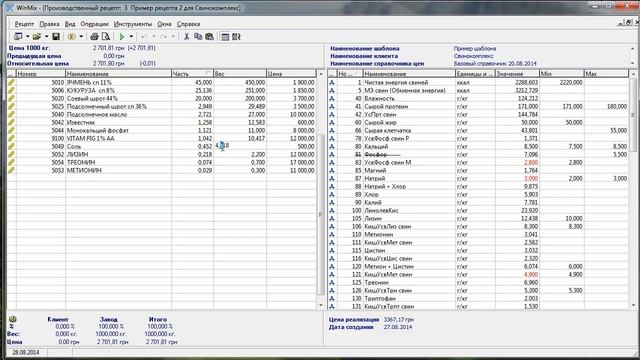Click the nutrient icon beside Кальций
Viewport: 640px width, 360px height.
pos(332,146)
